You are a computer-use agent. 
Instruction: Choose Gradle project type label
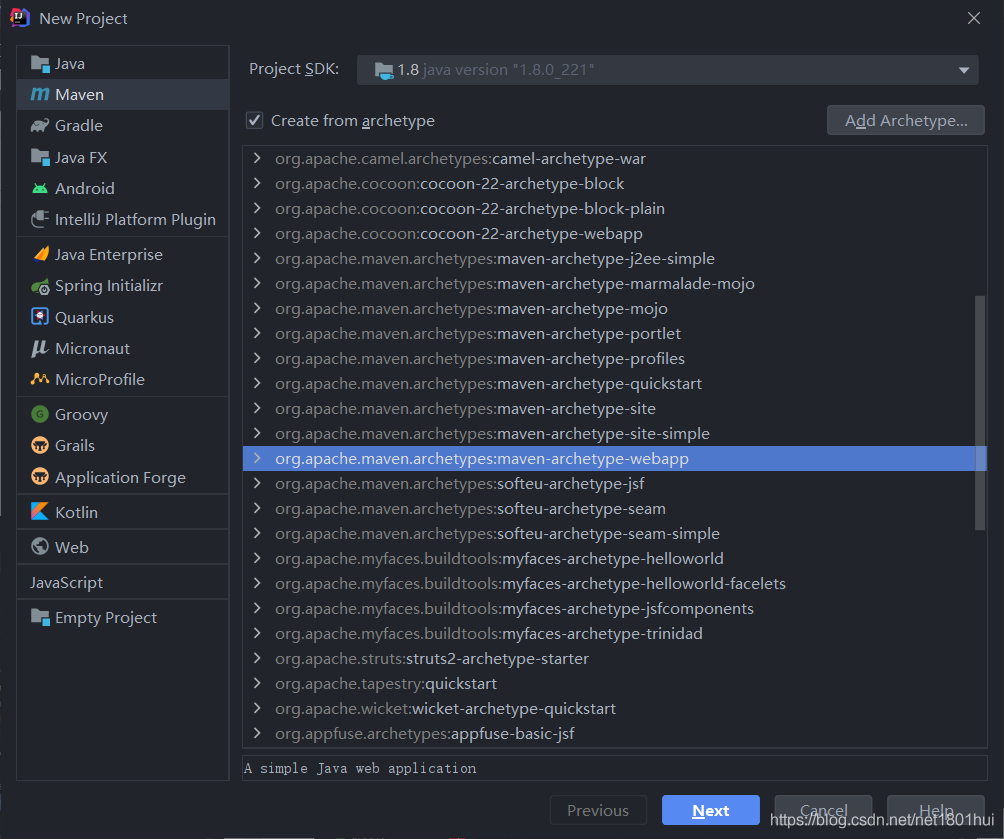click(79, 126)
